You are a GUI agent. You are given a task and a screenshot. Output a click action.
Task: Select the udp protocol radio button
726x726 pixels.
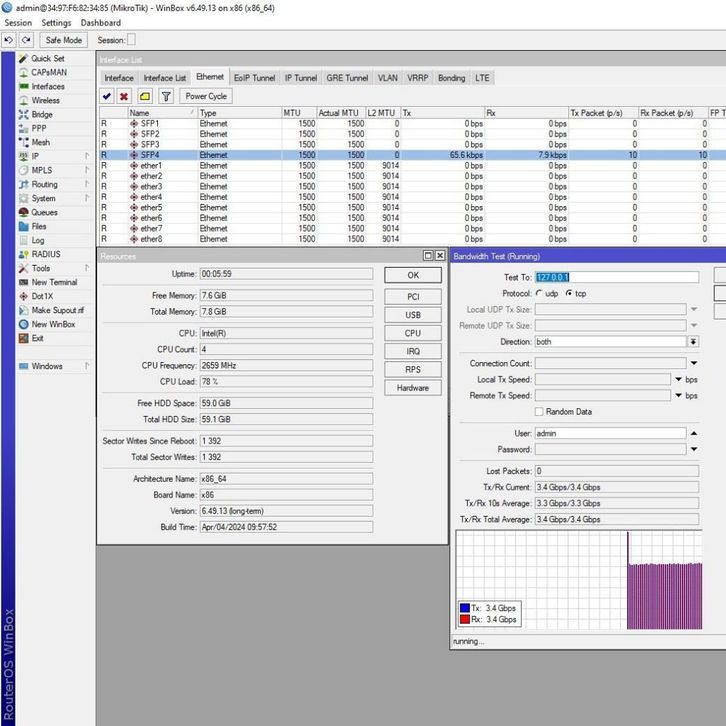(x=540, y=294)
